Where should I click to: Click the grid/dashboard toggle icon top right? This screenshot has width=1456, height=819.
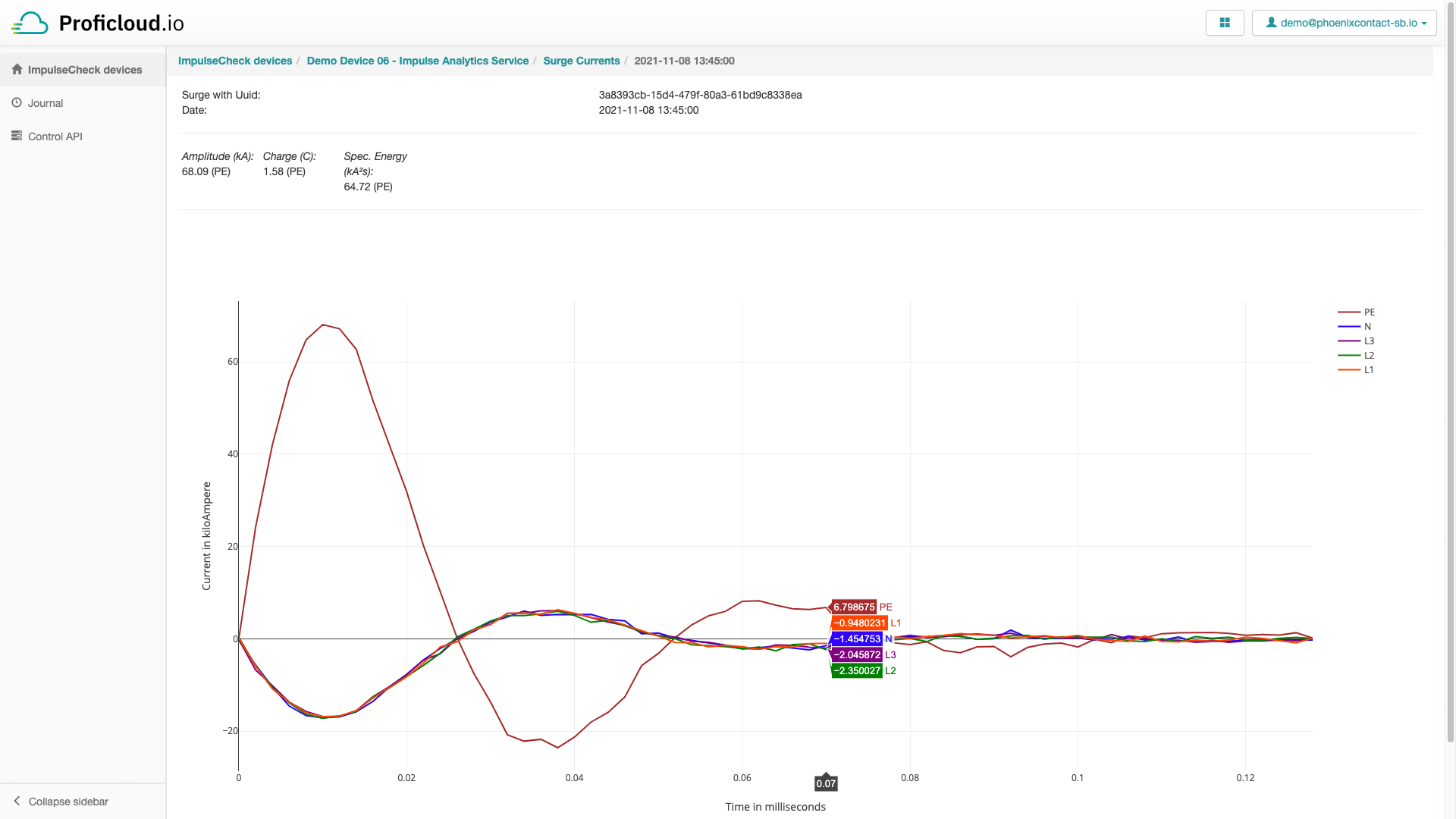pos(1225,22)
